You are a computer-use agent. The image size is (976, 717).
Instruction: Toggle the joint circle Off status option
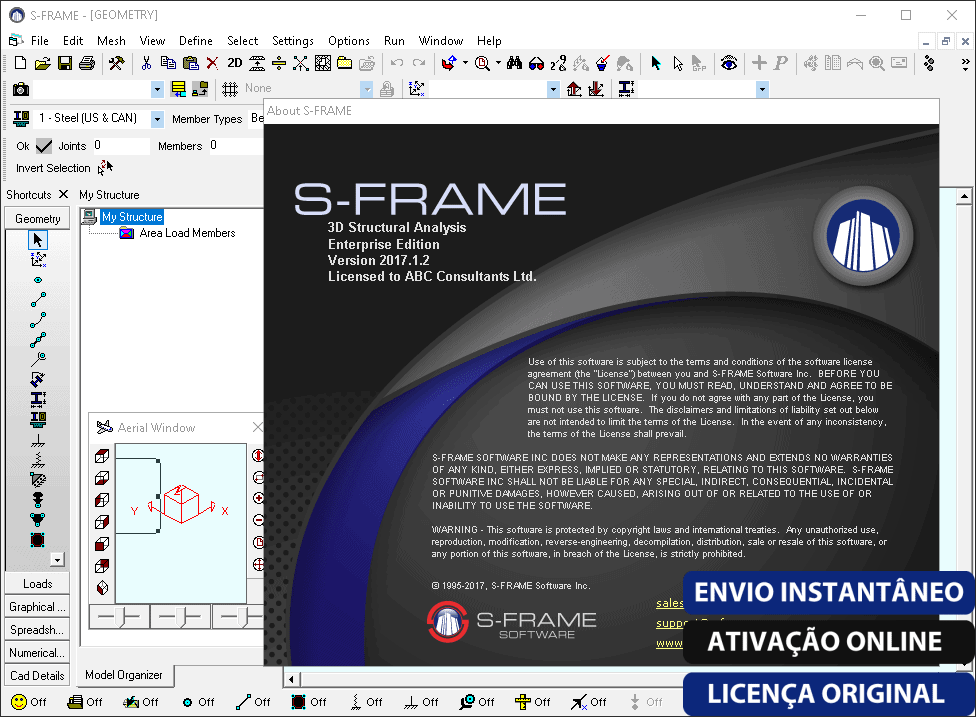pos(198,702)
